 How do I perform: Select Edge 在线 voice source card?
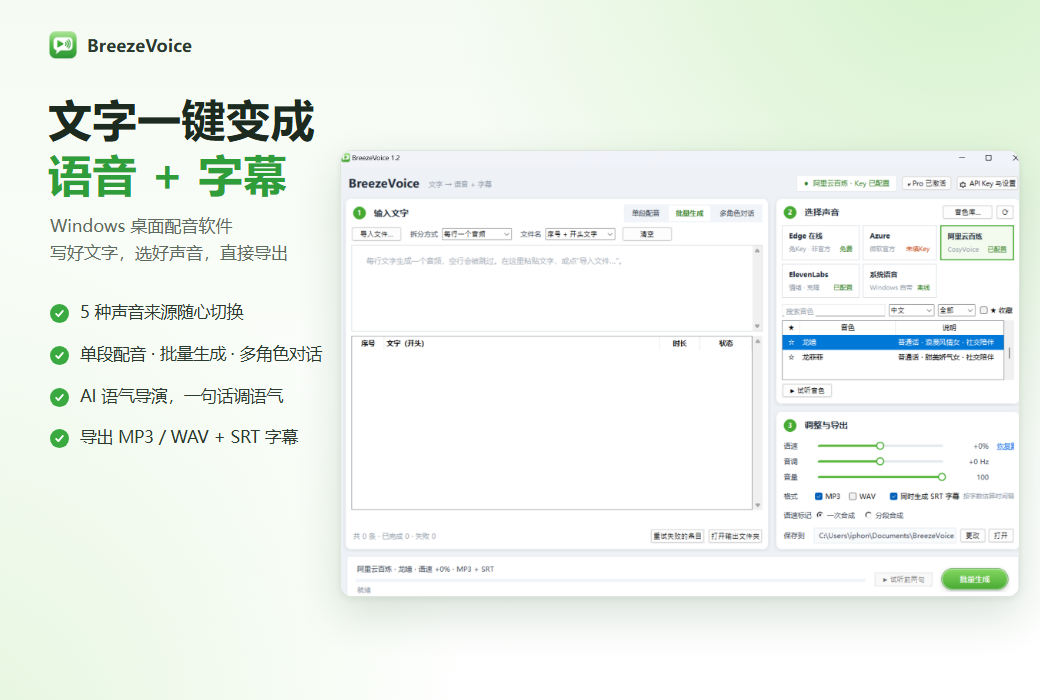pyautogui.click(x=820, y=242)
